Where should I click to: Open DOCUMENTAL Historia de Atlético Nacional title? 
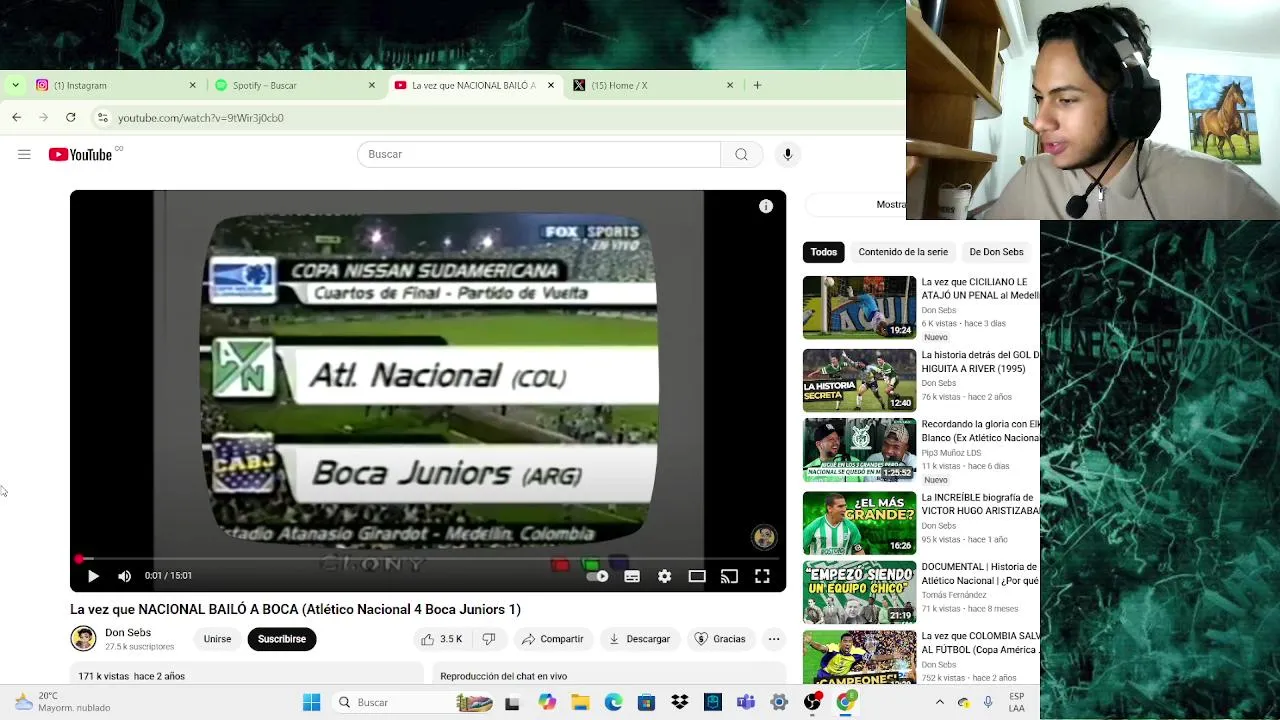click(980, 574)
